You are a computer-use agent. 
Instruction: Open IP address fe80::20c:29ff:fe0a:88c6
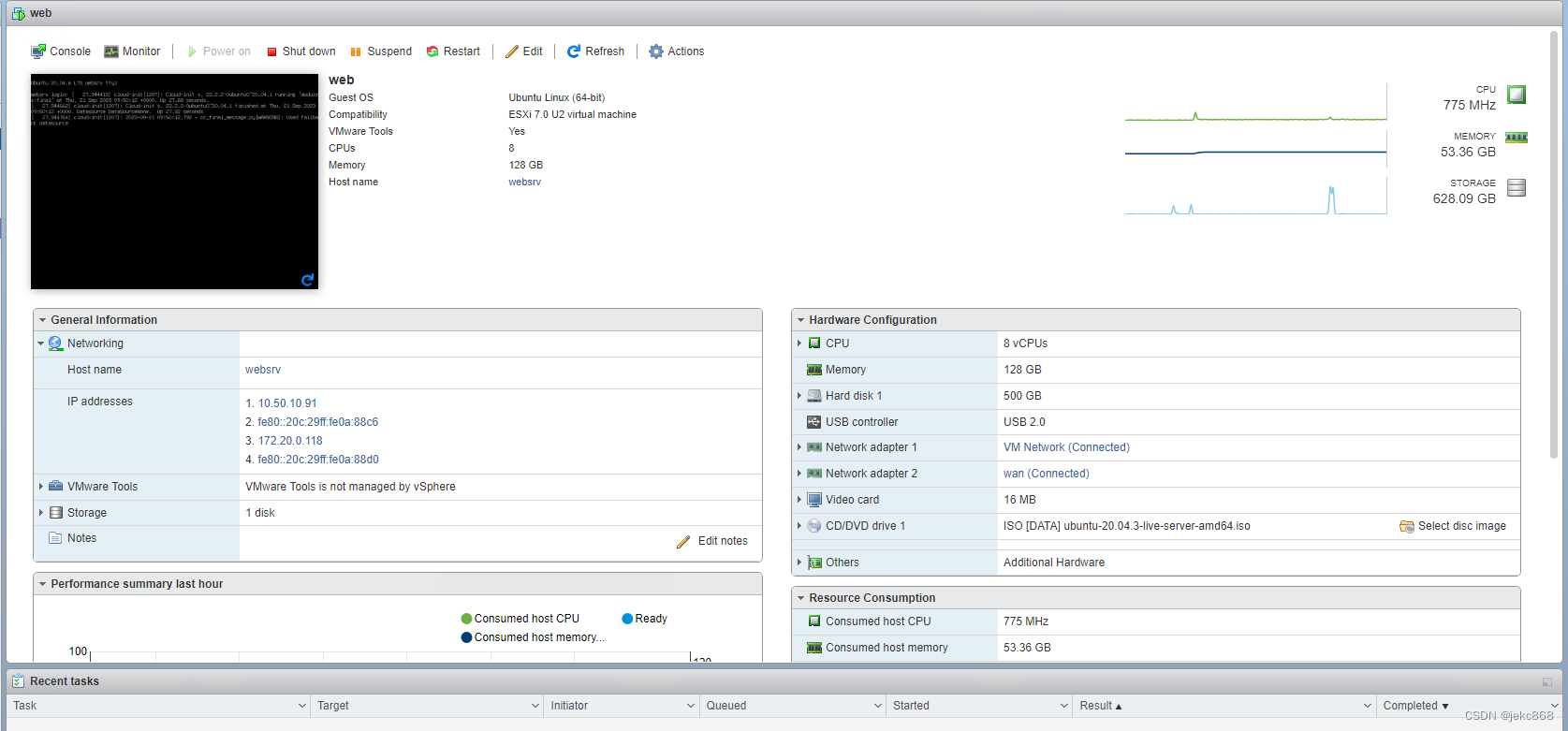click(318, 422)
